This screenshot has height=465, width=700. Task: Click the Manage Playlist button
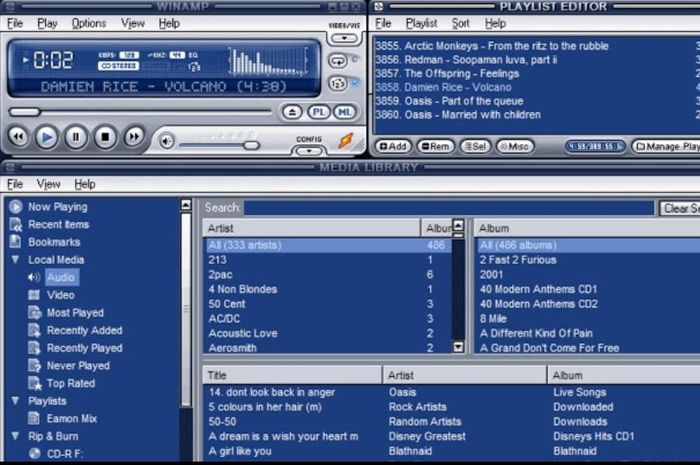(666, 146)
